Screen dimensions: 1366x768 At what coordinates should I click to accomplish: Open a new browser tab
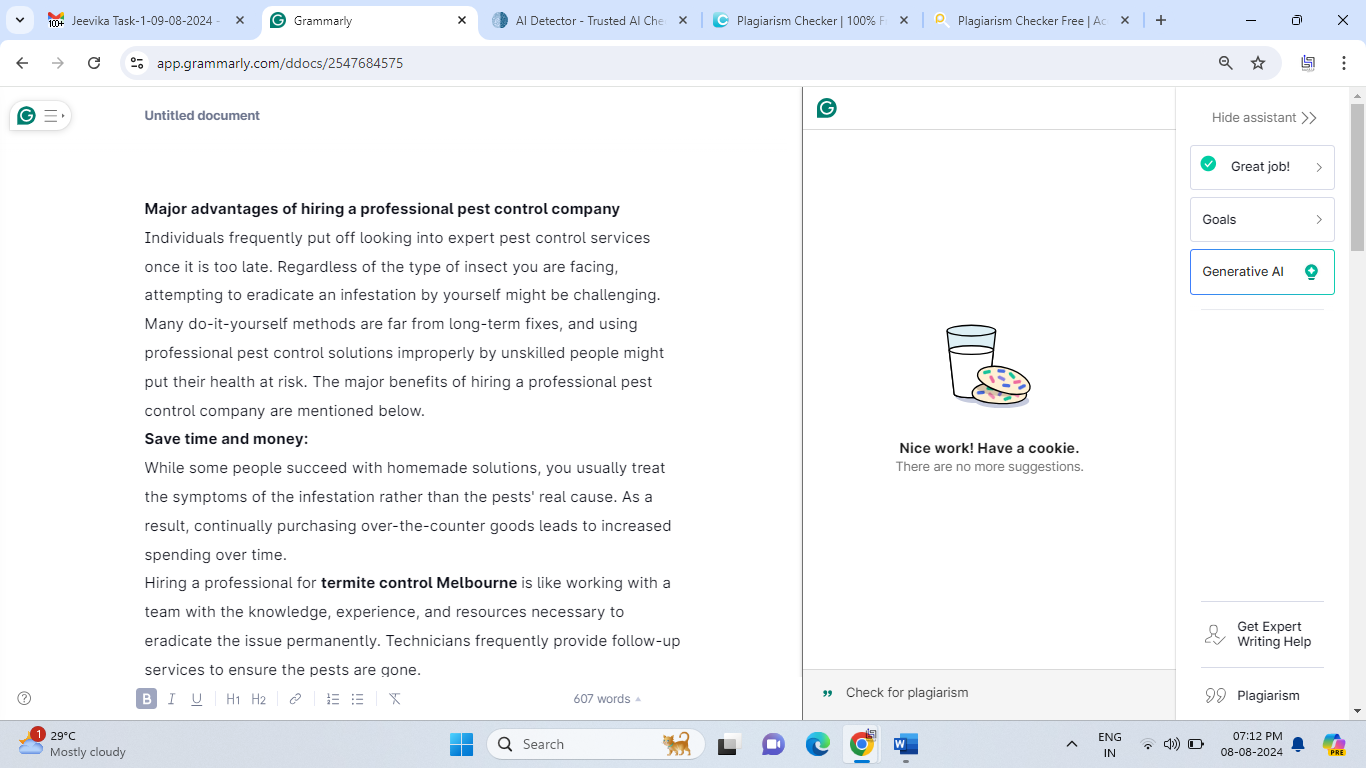1161,20
